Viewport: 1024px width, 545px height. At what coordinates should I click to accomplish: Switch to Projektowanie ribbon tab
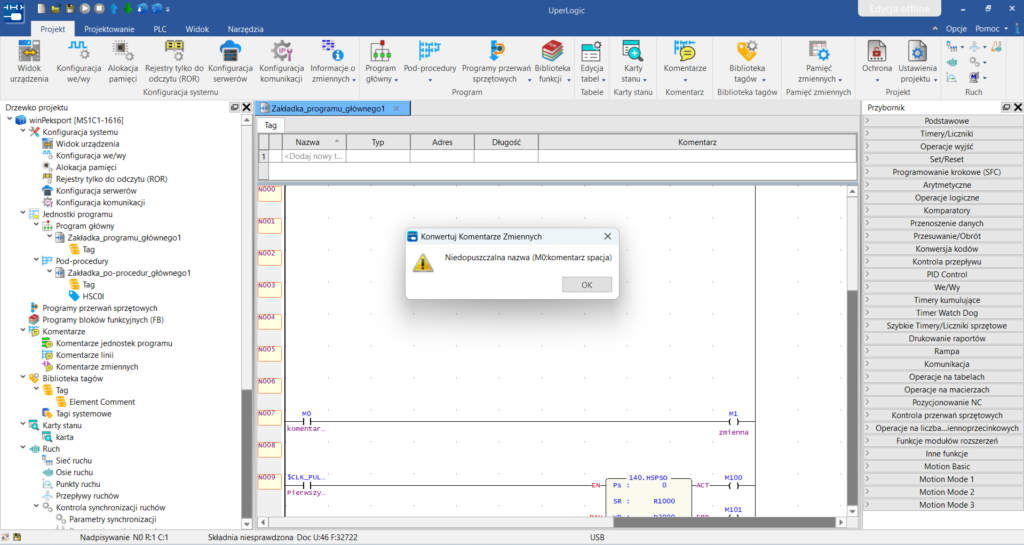point(109,29)
